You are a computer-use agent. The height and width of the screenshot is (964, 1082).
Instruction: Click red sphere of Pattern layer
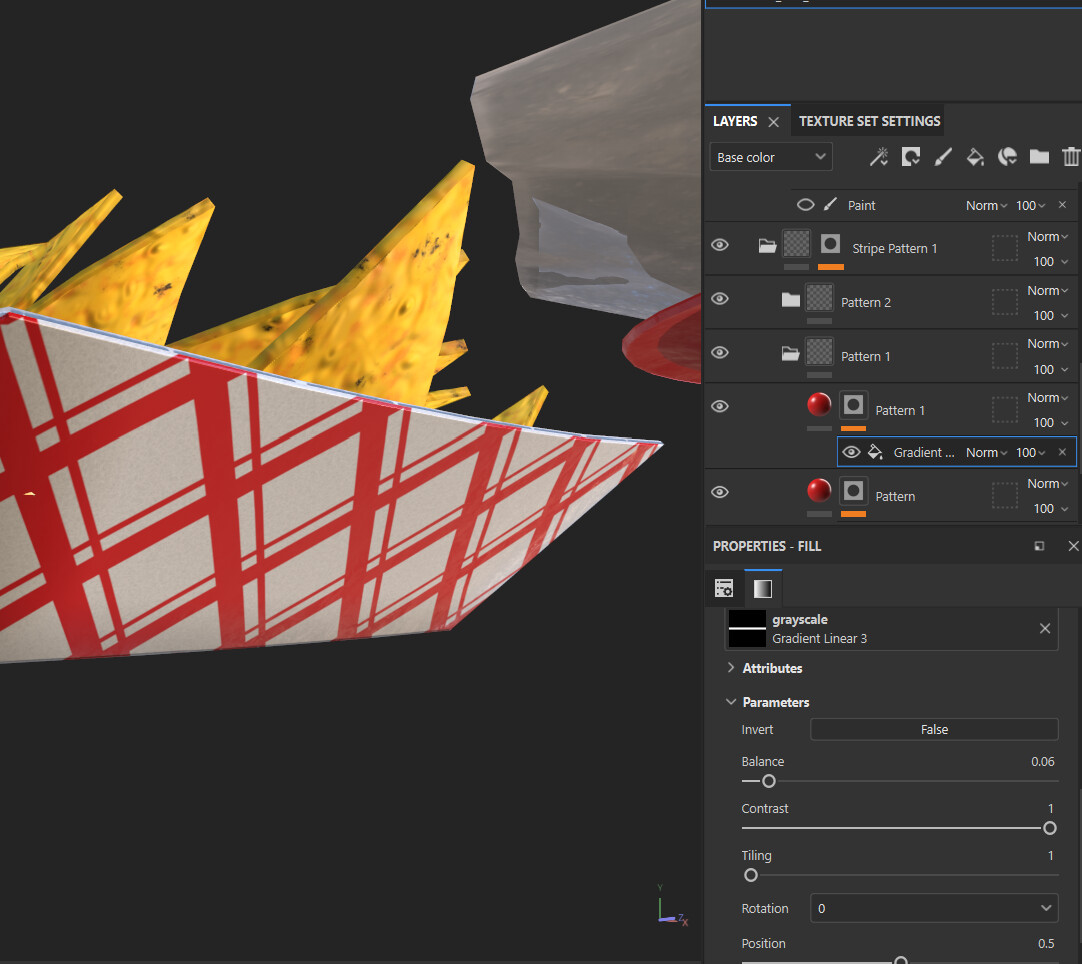click(x=819, y=491)
